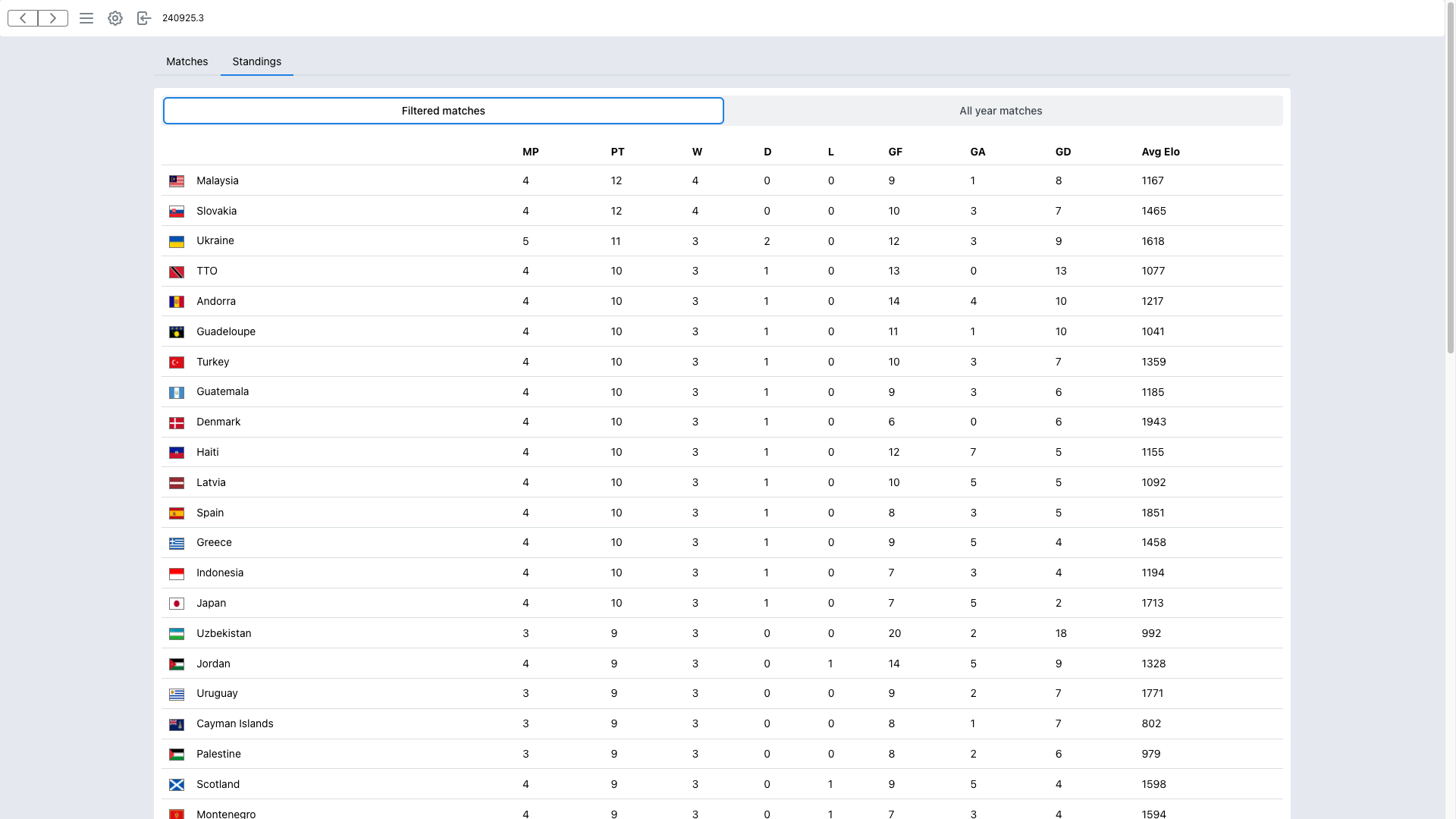Image resolution: width=1456 pixels, height=819 pixels.
Task: Click the Ukraine flag icon
Action: click(177, 242)
